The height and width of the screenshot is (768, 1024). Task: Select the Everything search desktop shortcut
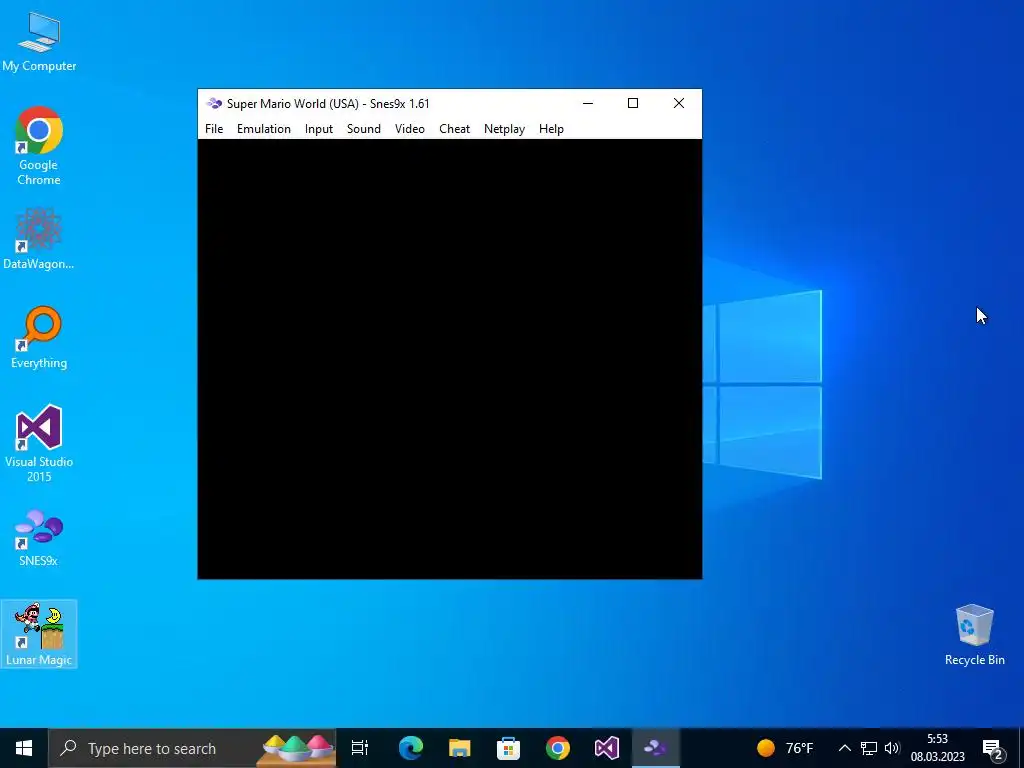(39, 338)
